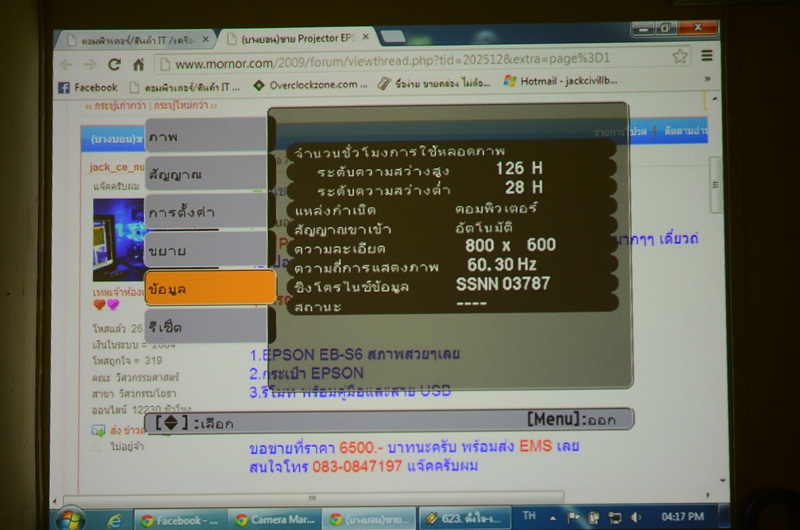Click the TH language indicator
Image resolution: width=800 pixels, height=530 pixels.
click(x=529, y=516)
